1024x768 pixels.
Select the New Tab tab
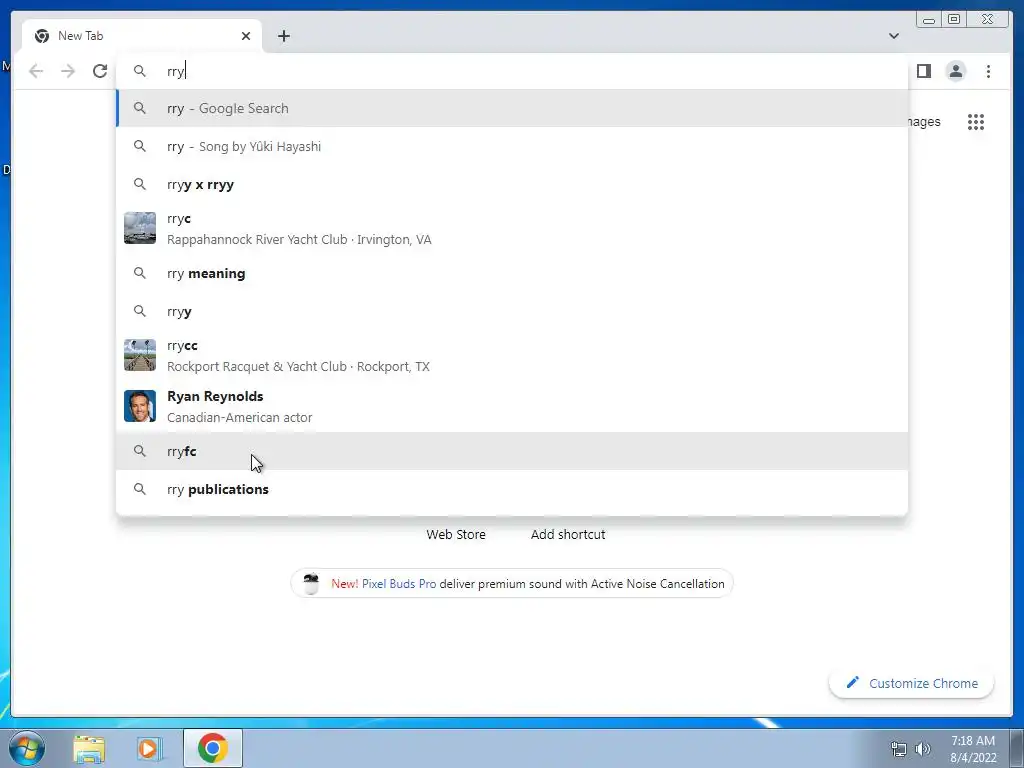(x=142, y=37)
